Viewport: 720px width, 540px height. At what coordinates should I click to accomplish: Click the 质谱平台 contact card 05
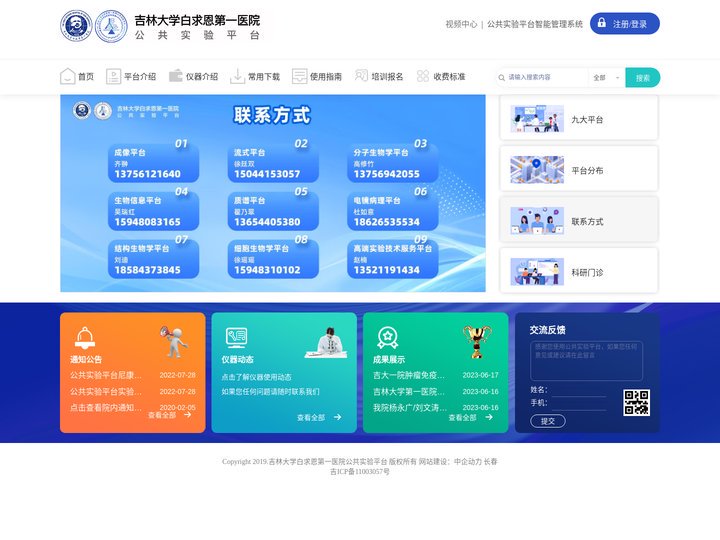[x=273, y=211]
